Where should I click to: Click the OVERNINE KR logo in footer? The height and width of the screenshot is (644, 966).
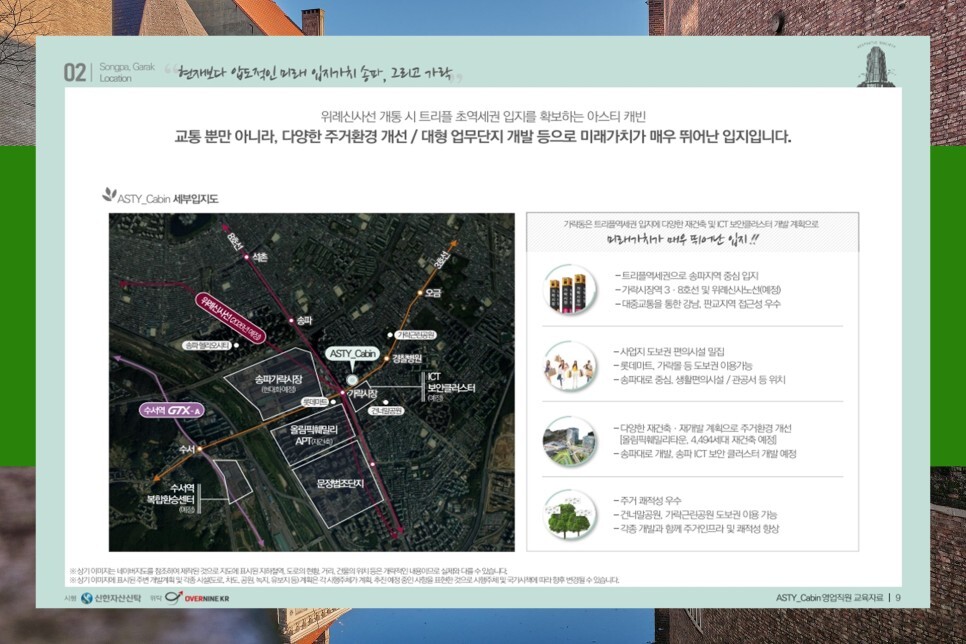197,598
